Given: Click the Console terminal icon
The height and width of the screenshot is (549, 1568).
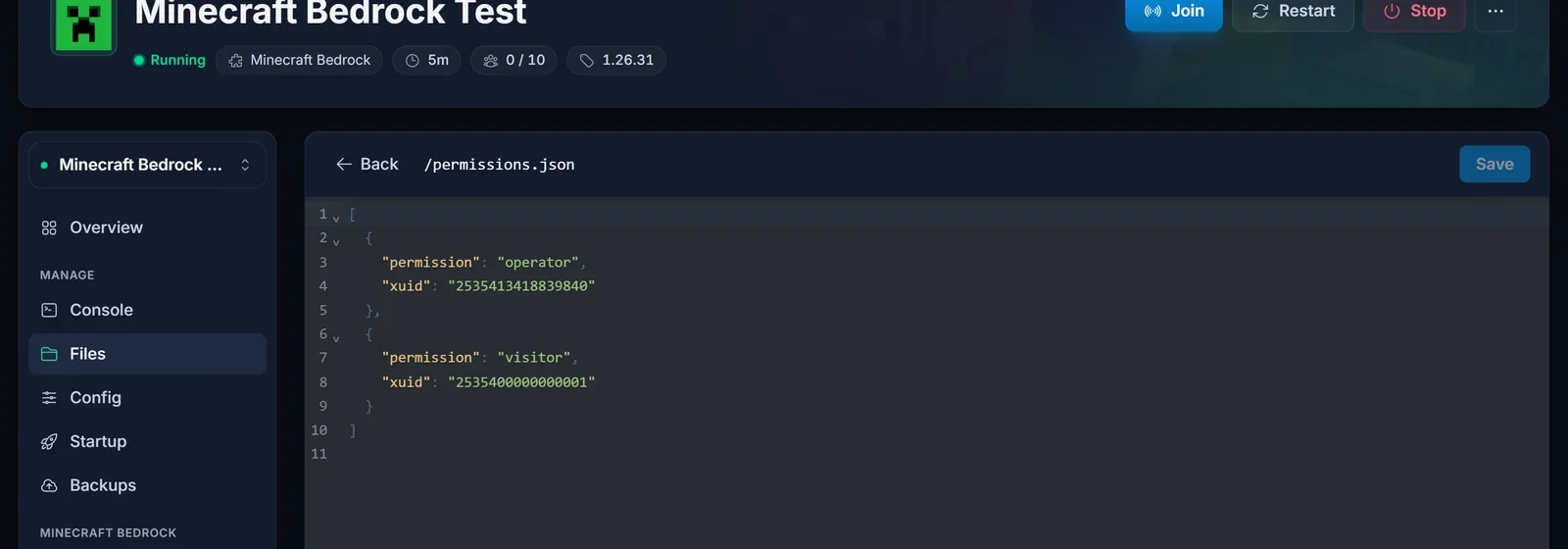Looking at the screenshot, I should click(x=49, y=310).
